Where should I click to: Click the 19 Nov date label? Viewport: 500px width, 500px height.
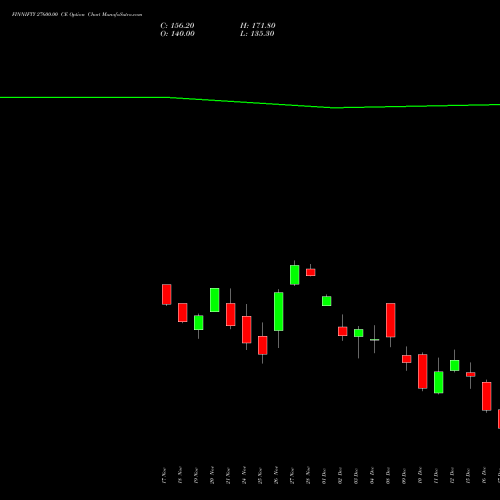pos(196,475)
